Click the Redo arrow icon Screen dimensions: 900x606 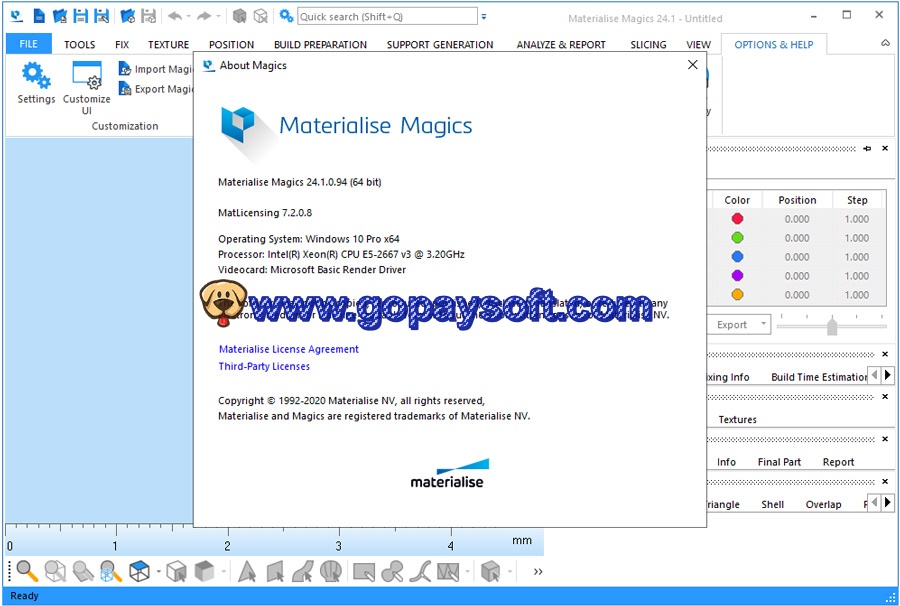[204, 16]
